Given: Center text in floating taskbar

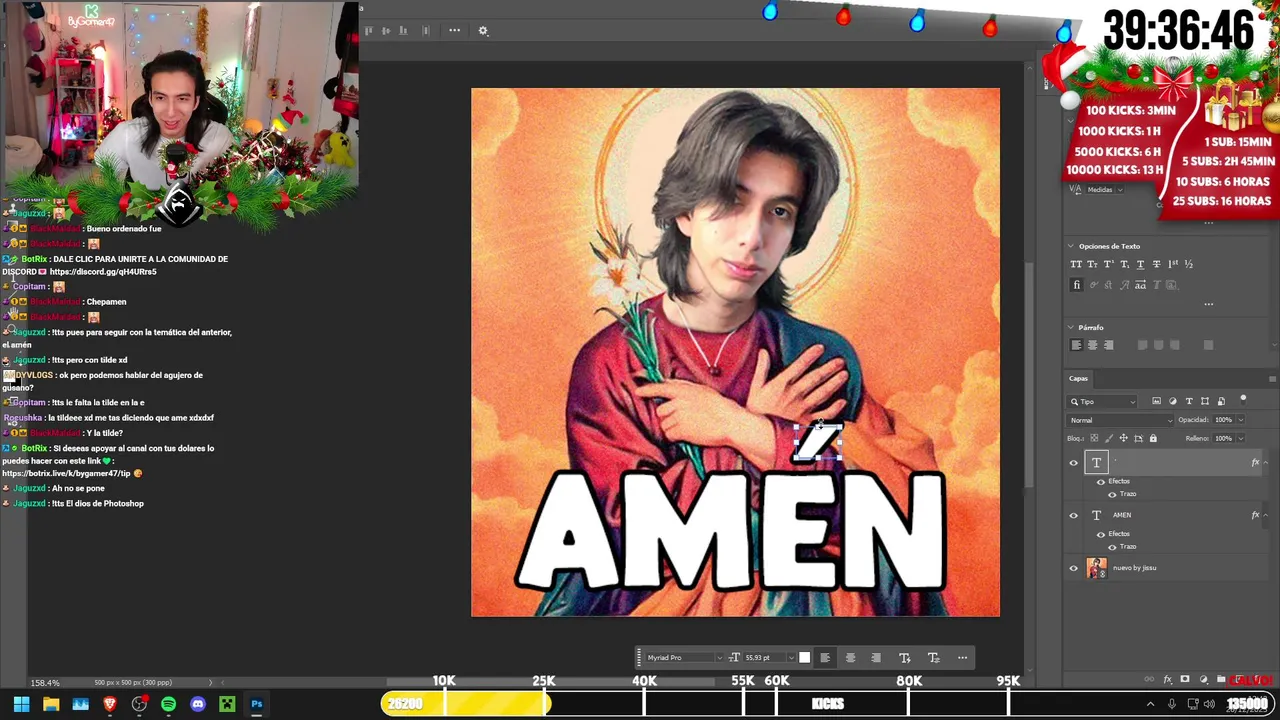Looking at the screenshot, I should pyautogui.click(x=851, y=657).
